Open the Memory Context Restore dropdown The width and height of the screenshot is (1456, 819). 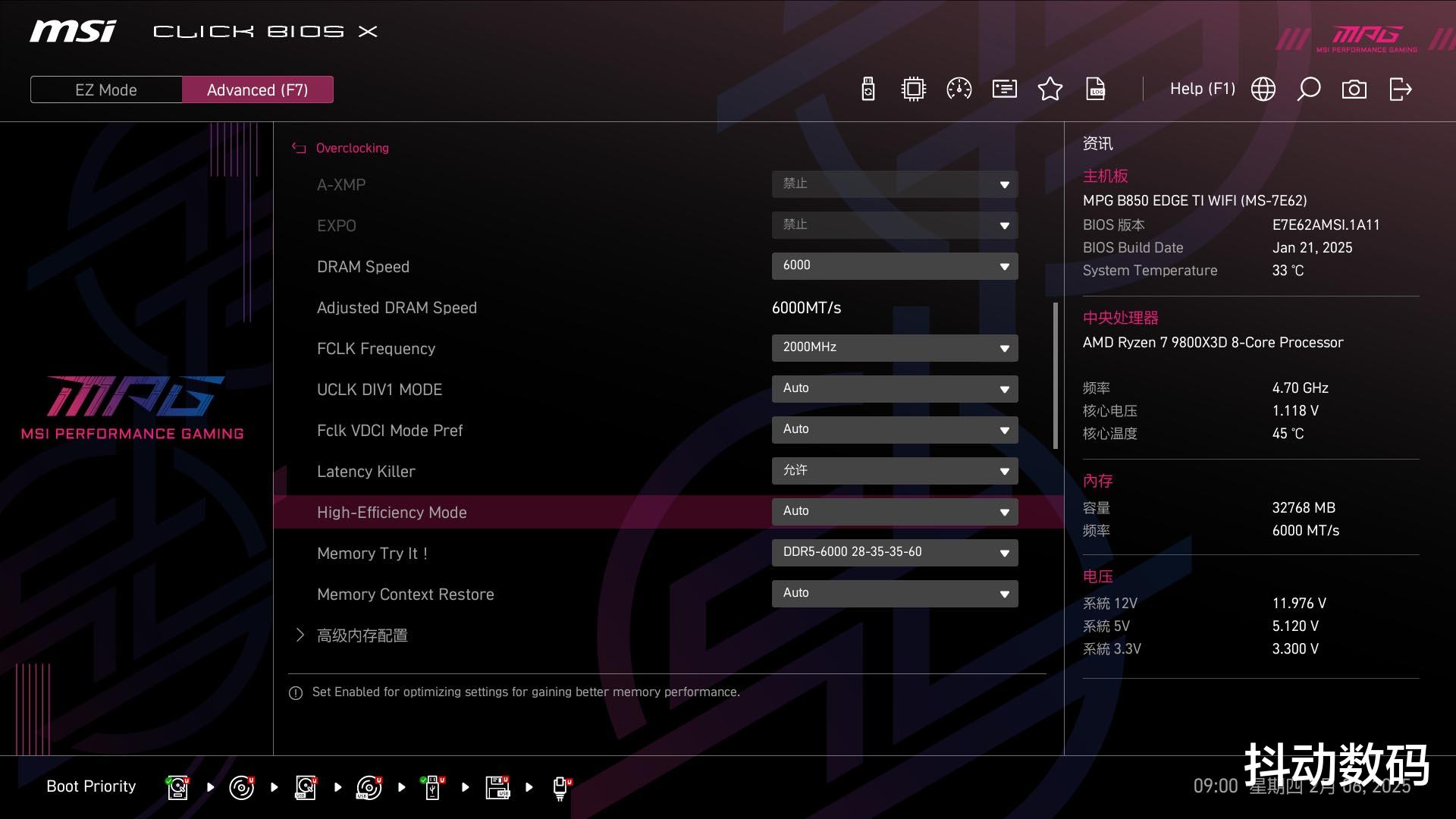(895, 594)
